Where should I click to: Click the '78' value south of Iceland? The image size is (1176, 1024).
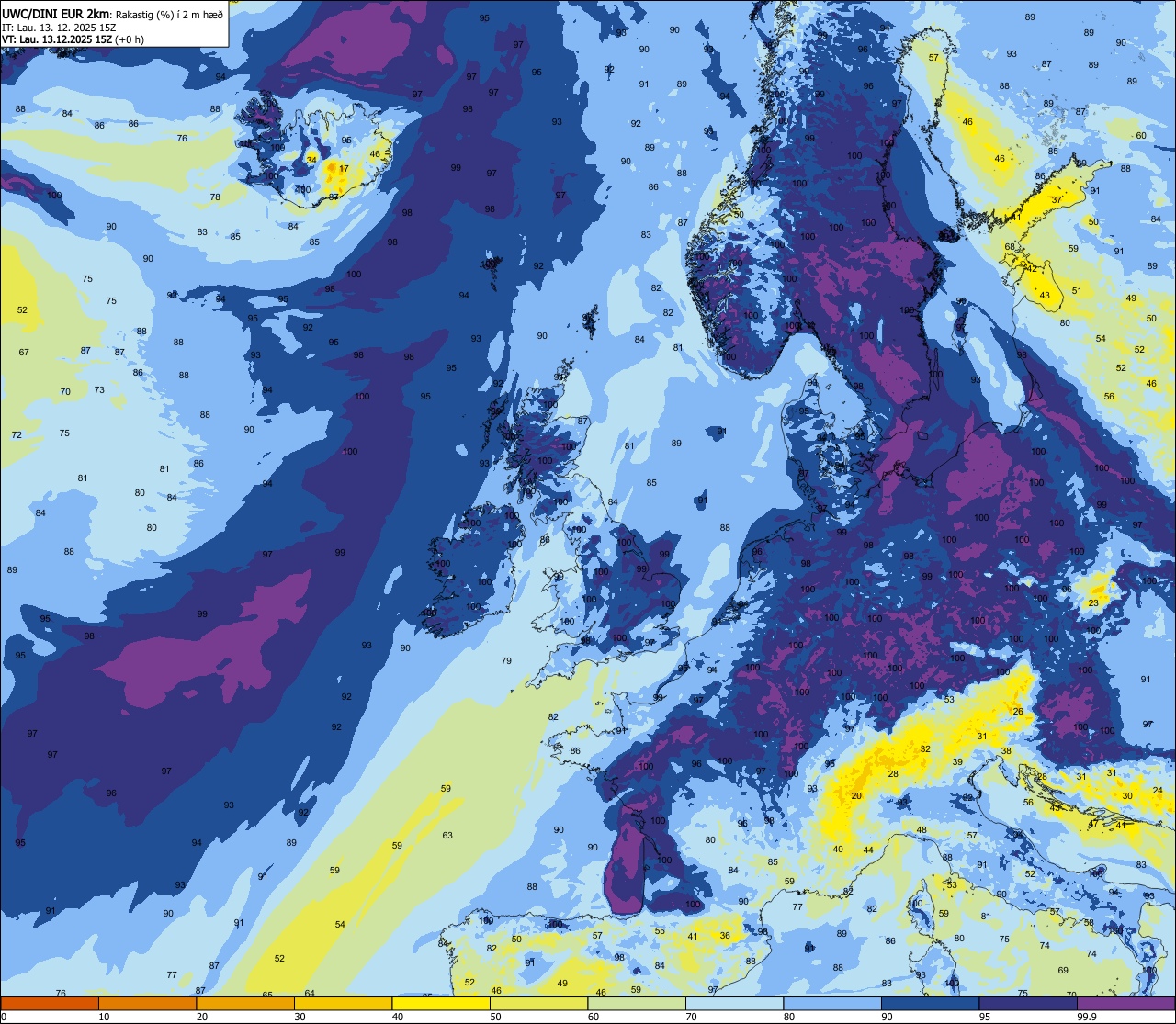(x=215, y=197)
